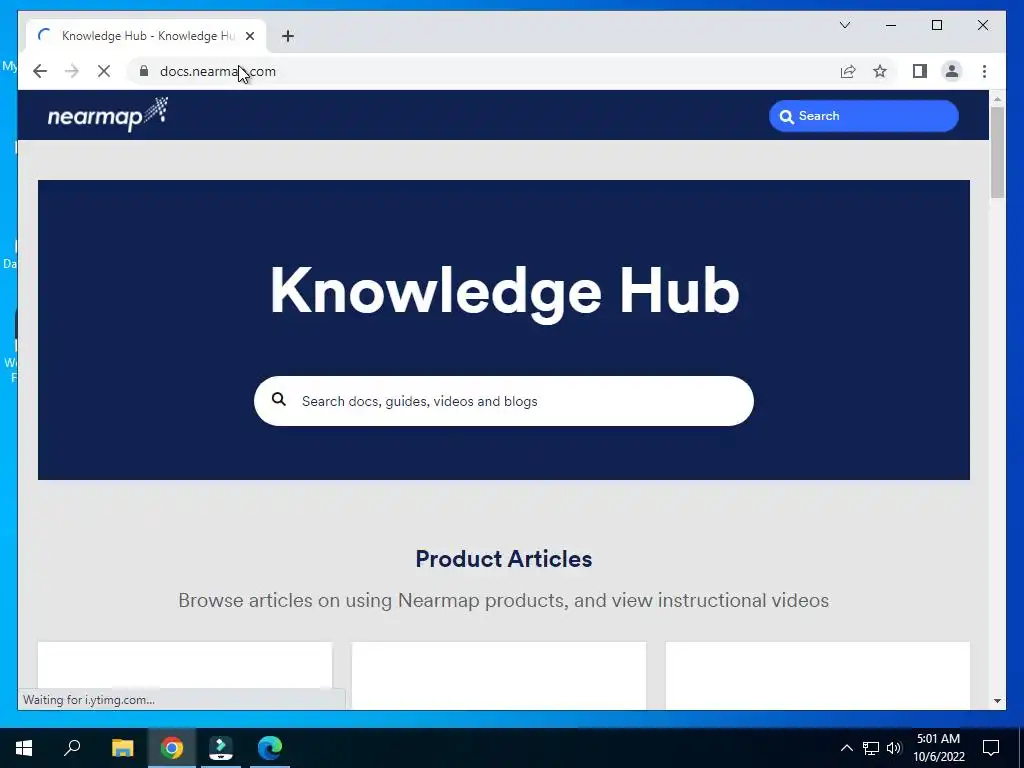This screenshot has width=1024, height=768.
Task: Show hidden system tray icons
Action: 846,748
